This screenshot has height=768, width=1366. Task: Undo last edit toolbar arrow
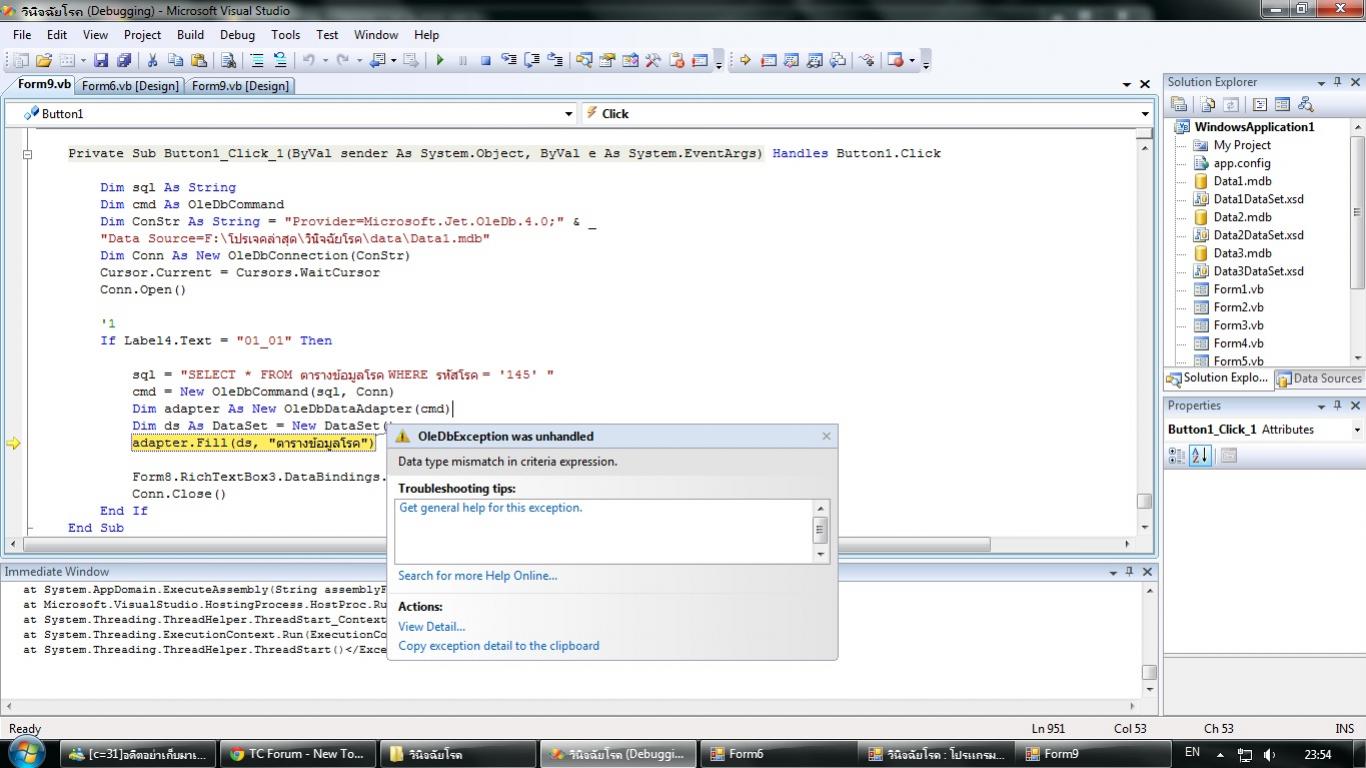(x=309, y=60)
